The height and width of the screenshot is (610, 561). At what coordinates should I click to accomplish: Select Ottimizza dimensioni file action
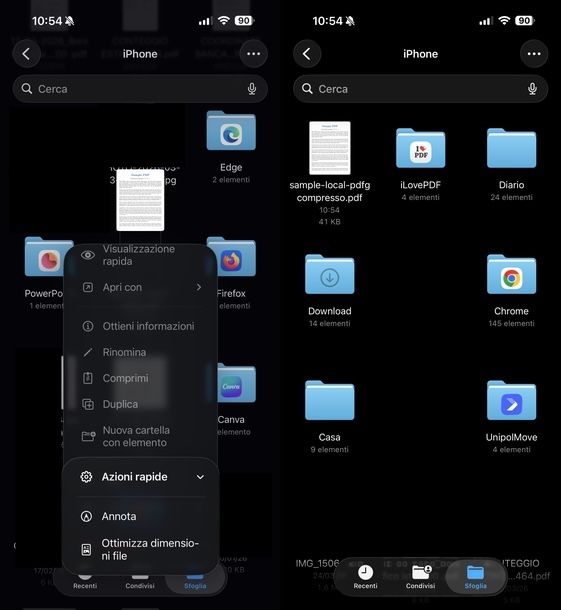140,549
